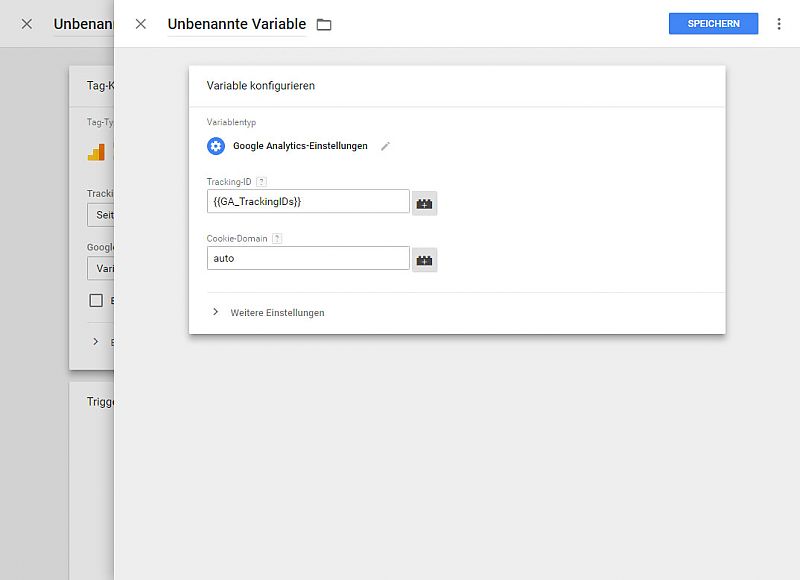Open the three-dot more options menu
The image size is (800, 580).
pos(779,24)
